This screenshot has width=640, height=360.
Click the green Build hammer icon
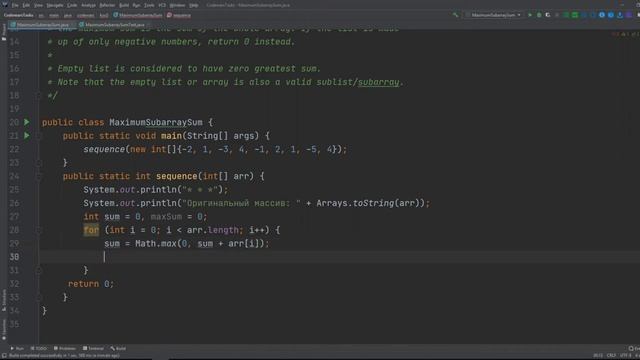pos(455,15)
